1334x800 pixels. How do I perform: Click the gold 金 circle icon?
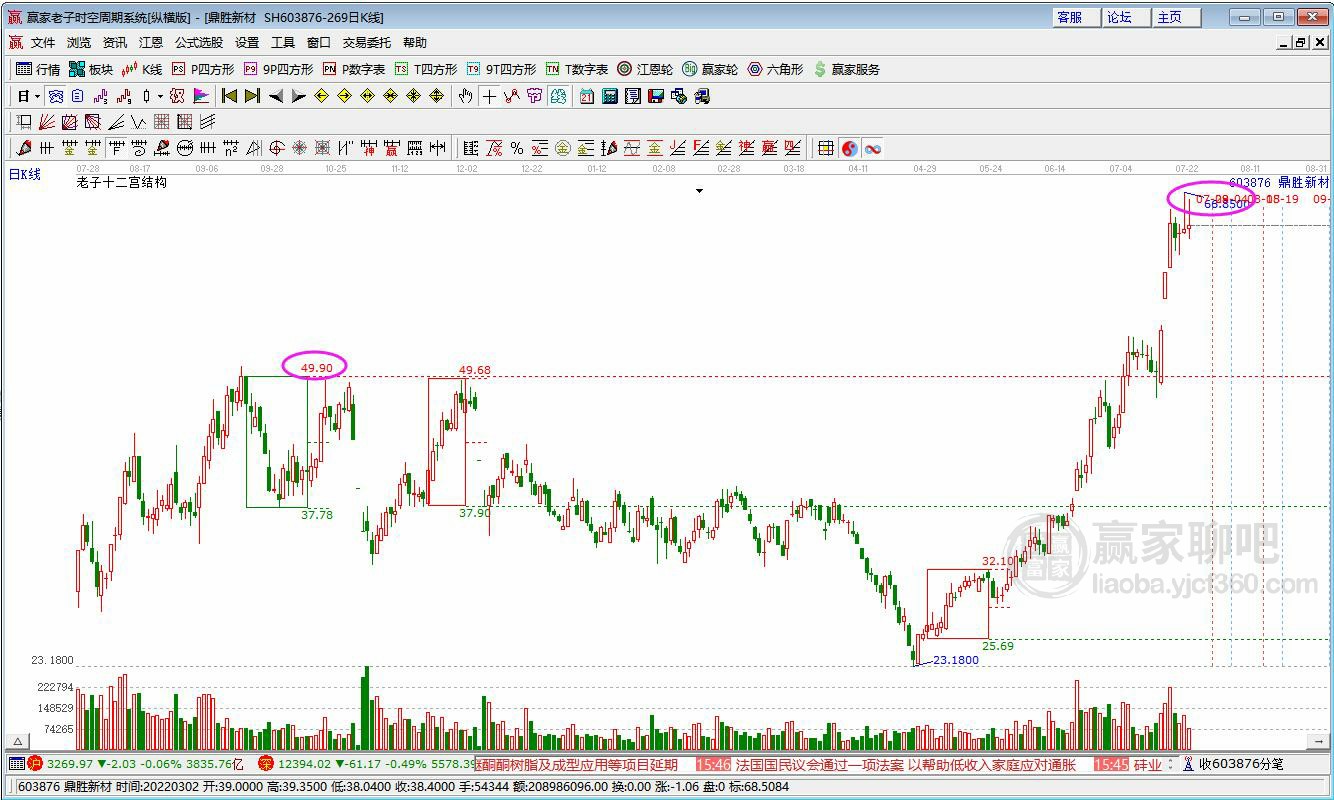(561, 148)
